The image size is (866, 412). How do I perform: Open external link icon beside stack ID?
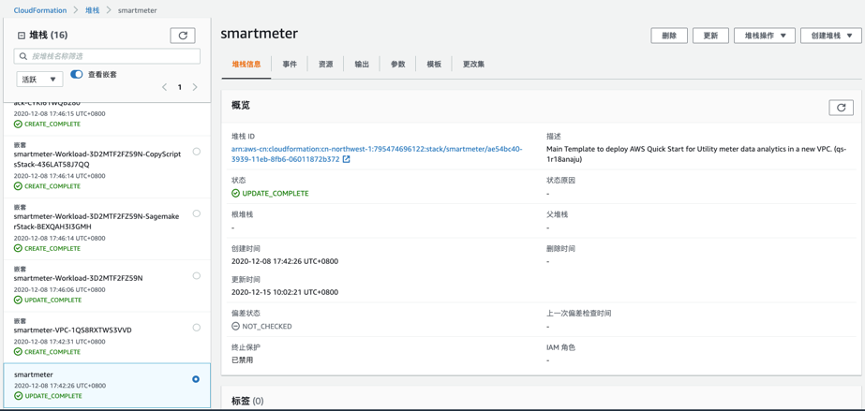click(x=346, y=159)
